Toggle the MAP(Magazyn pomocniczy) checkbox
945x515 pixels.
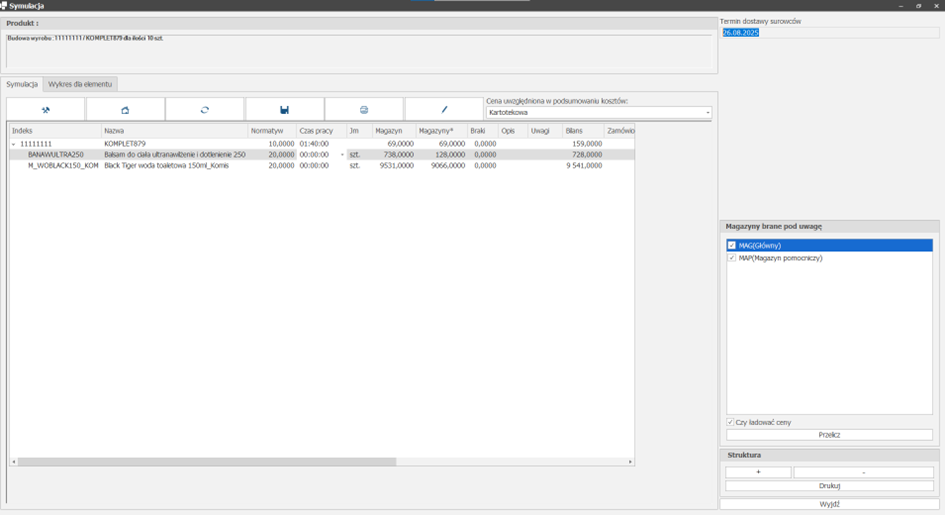pos(732,258)
